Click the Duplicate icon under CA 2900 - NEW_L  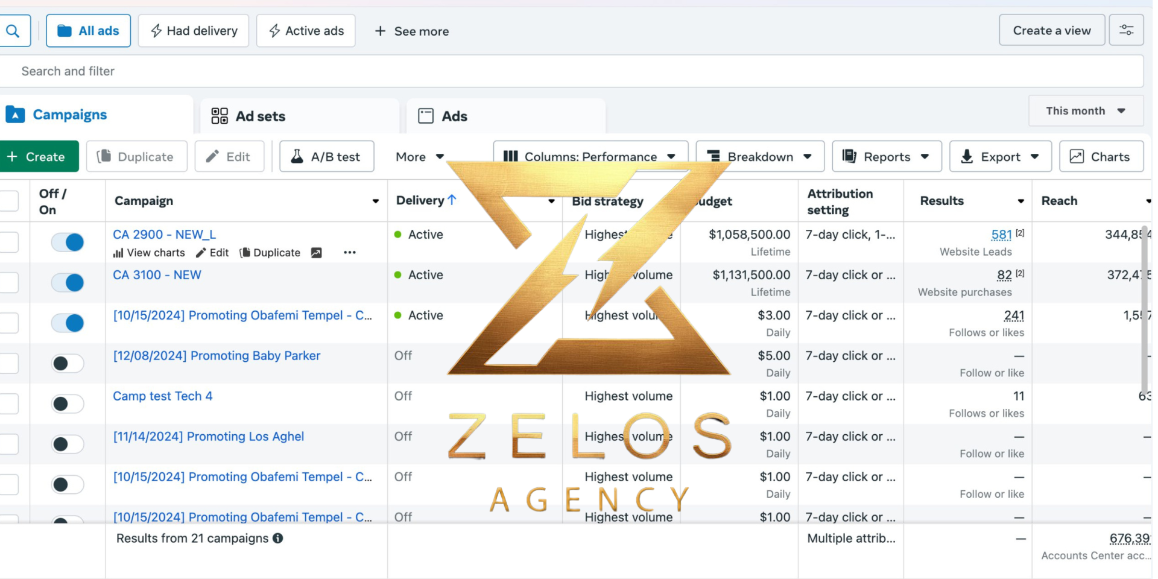(x=245, y=253)
